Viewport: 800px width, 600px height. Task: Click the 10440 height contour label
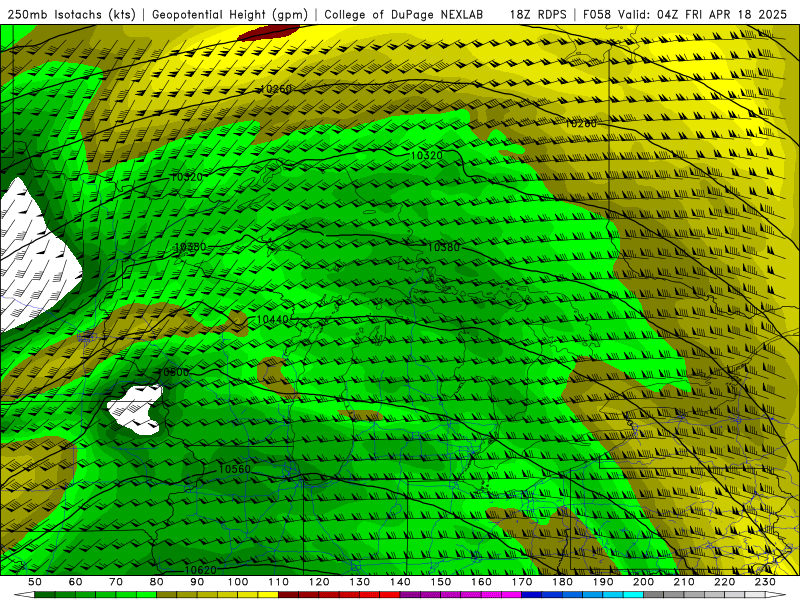[x=273, y=319]
